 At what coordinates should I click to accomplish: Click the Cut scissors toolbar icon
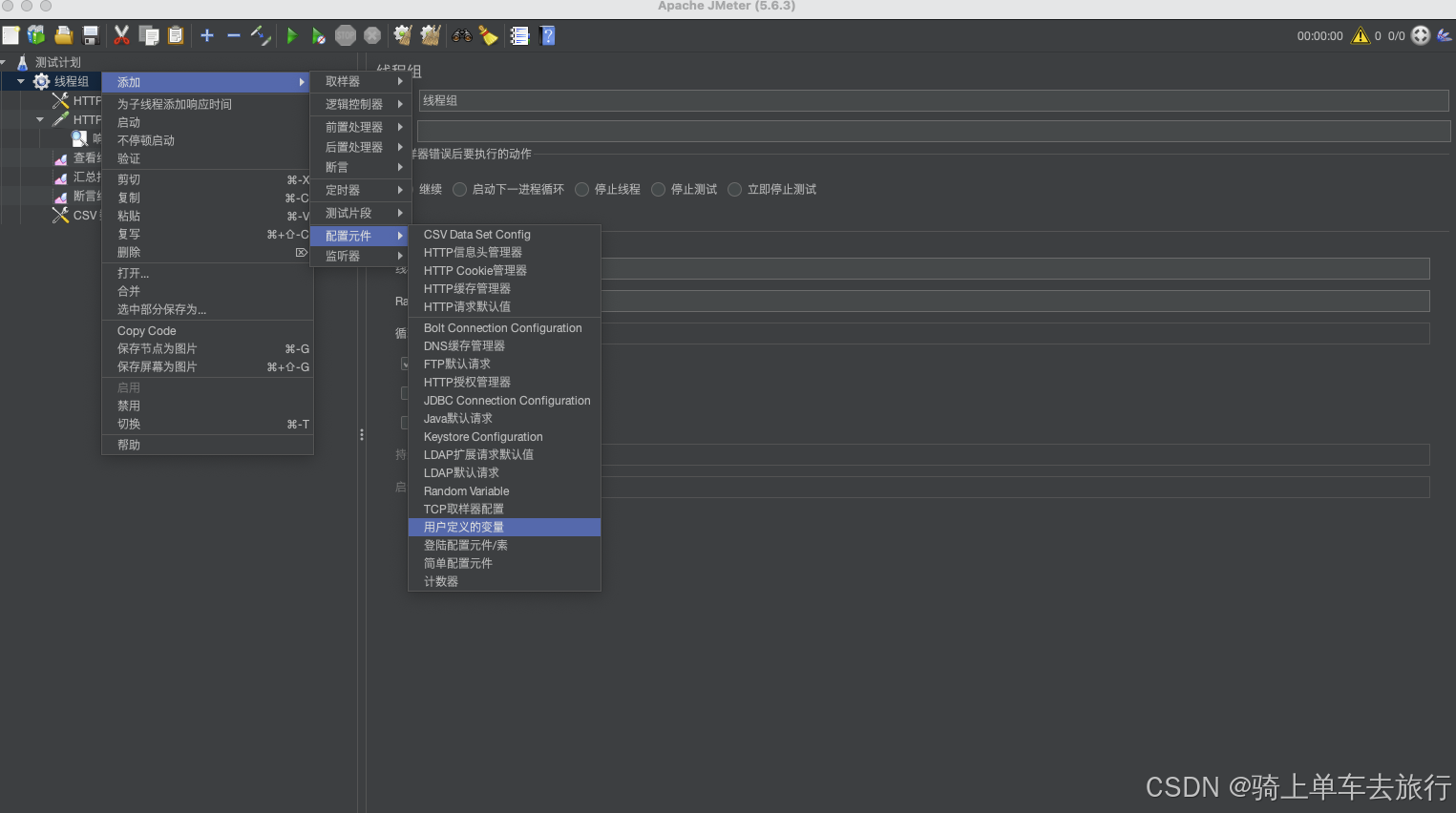(x=121, y=35)
